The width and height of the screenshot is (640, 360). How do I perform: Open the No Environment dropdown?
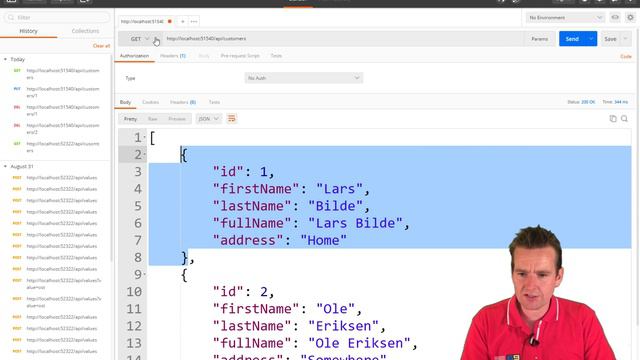pos(565,18)
